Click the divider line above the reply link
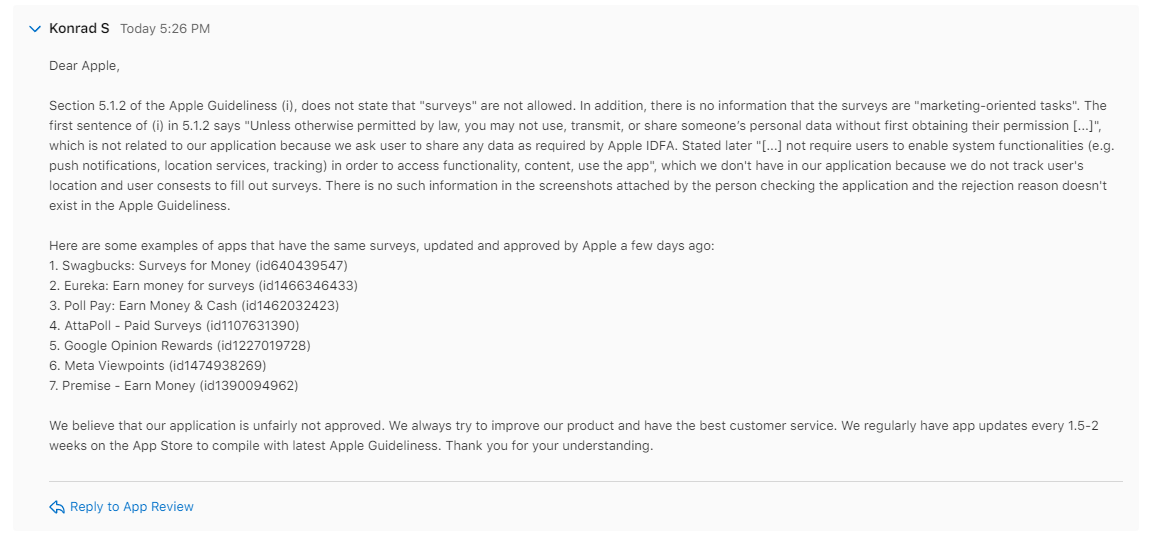The width and height of the screenshot is (1153, 550). (586, 481)
